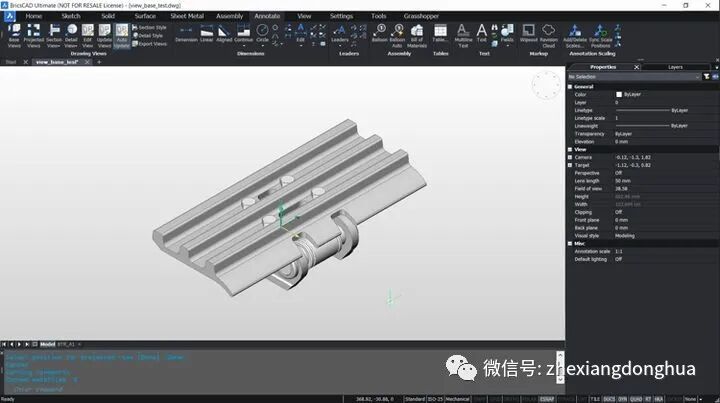The height and width of the screenshot is (403, 720).
Task: Open the Lineweight ByLayer field
Action: coord(666,126)
